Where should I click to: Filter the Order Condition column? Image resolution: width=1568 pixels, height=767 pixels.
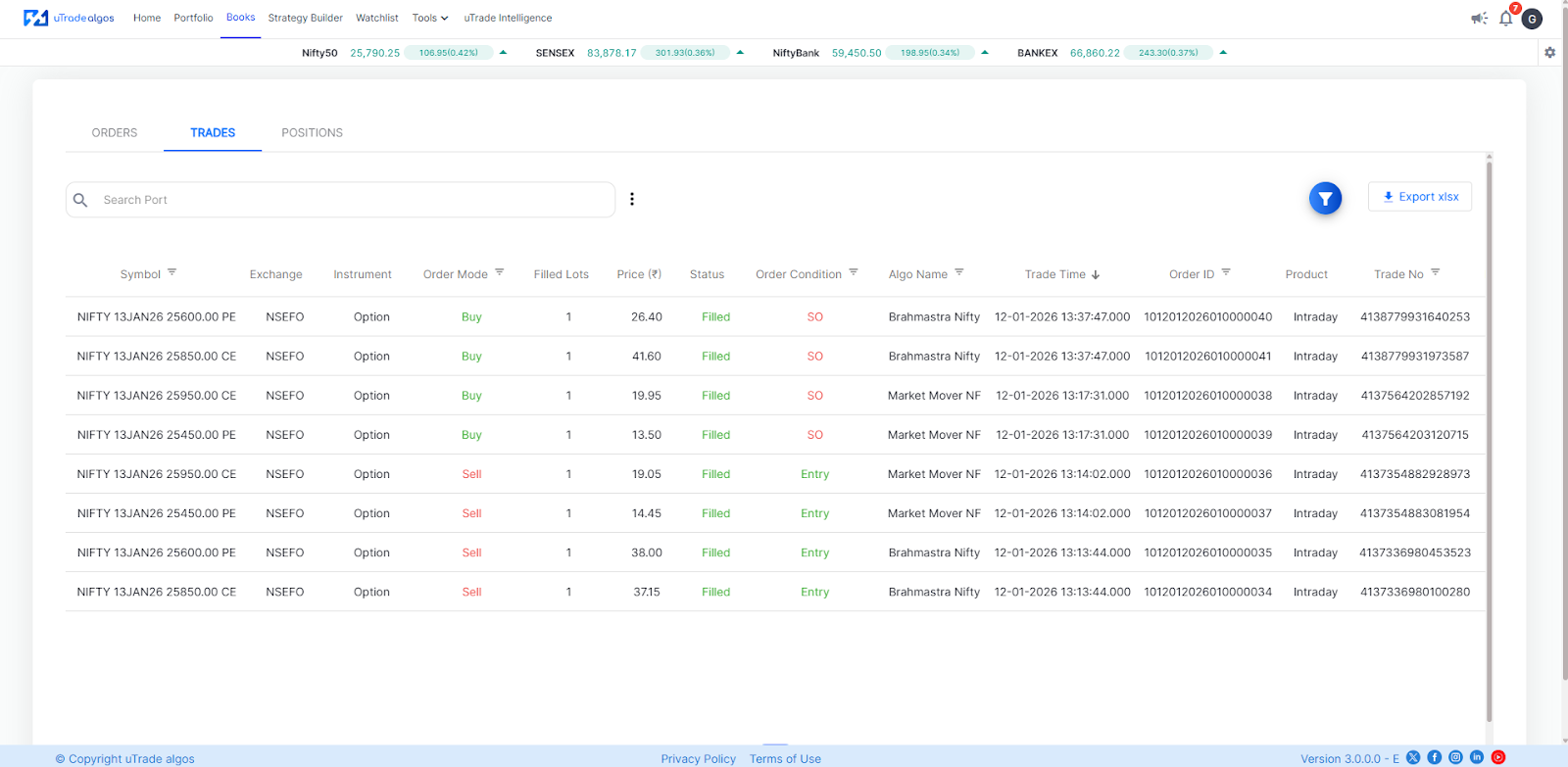pyautogui.click(x=854, y=272)
